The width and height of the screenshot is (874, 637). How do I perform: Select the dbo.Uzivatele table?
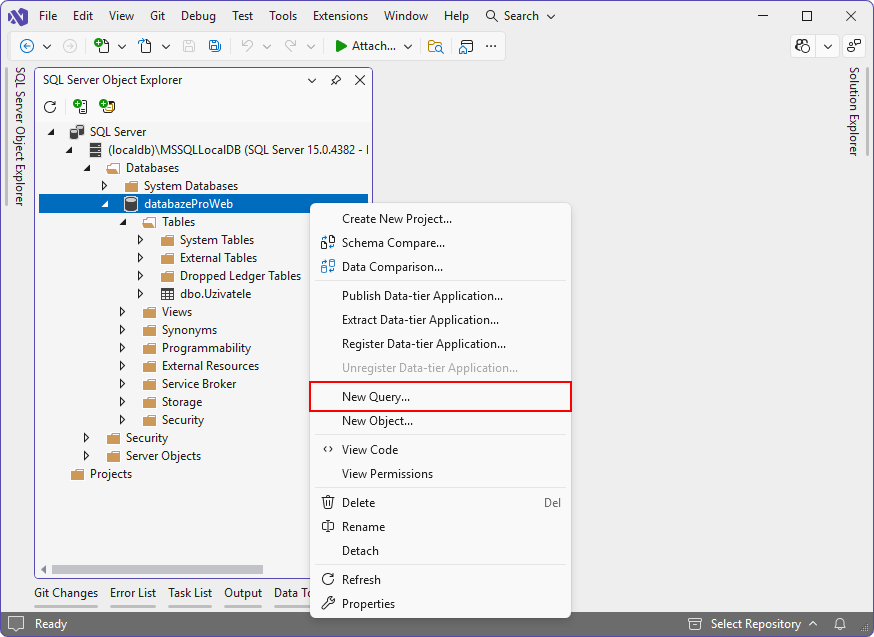[x=213, y=294]
